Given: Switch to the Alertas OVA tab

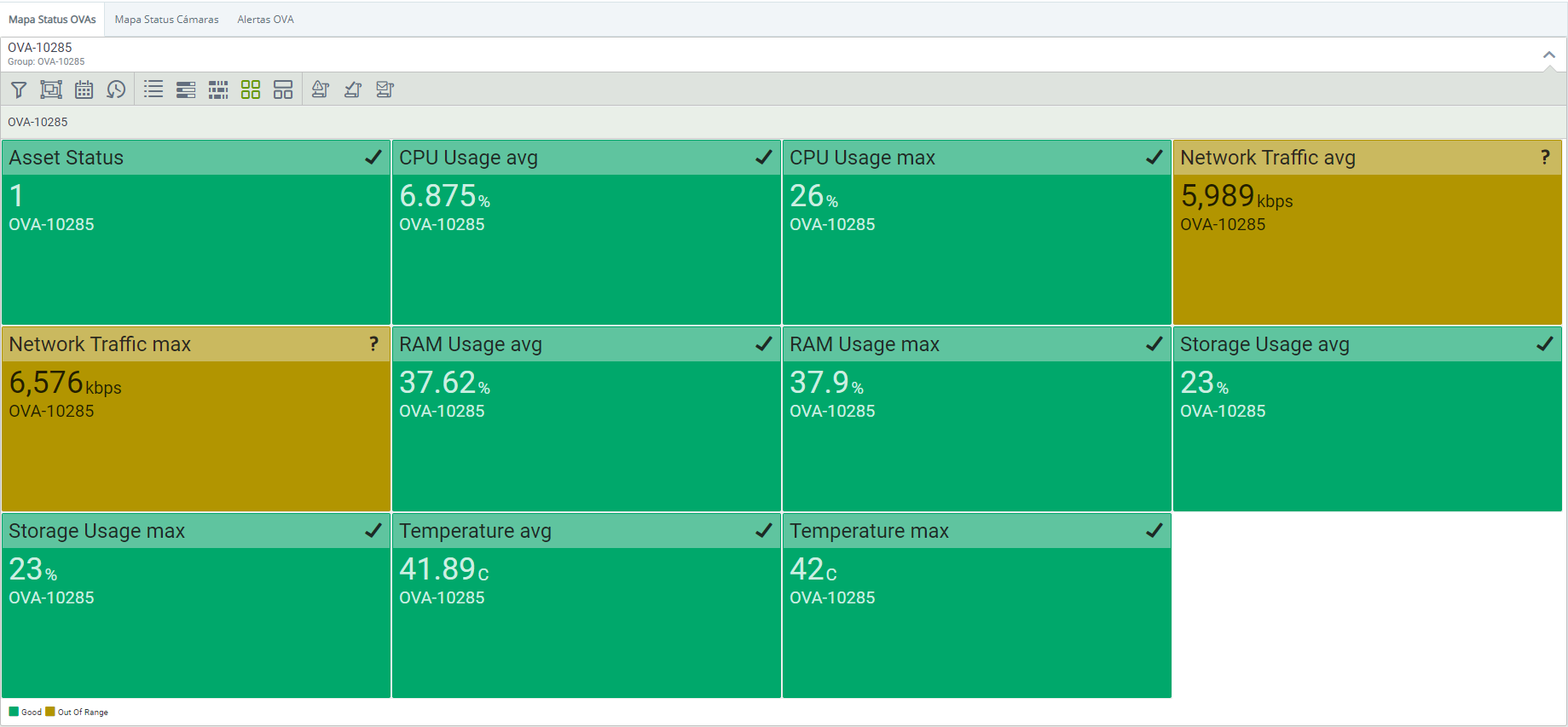Looking at the screenshot, I should tap(265, 20).
